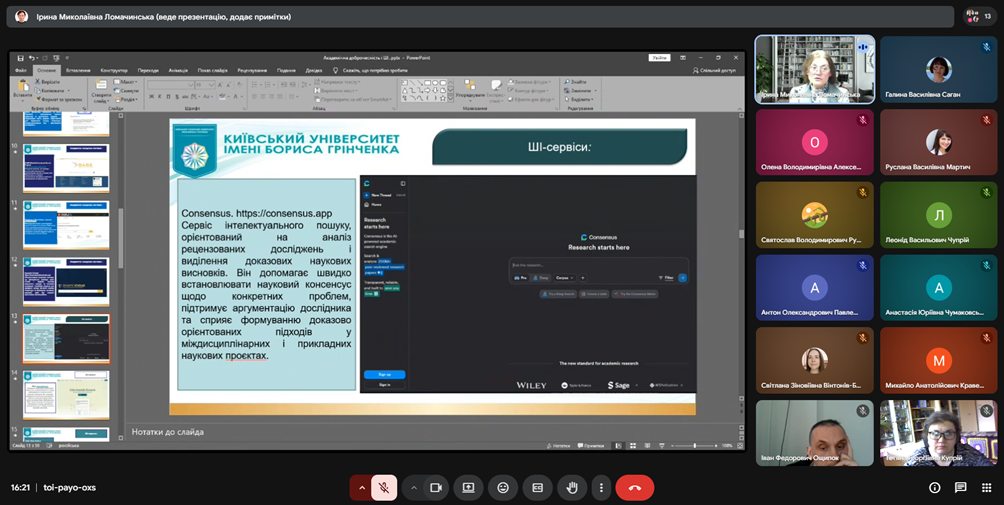Select Галина Василівна Саган video tile
The image size is (1004, 505).
point(939,71)
